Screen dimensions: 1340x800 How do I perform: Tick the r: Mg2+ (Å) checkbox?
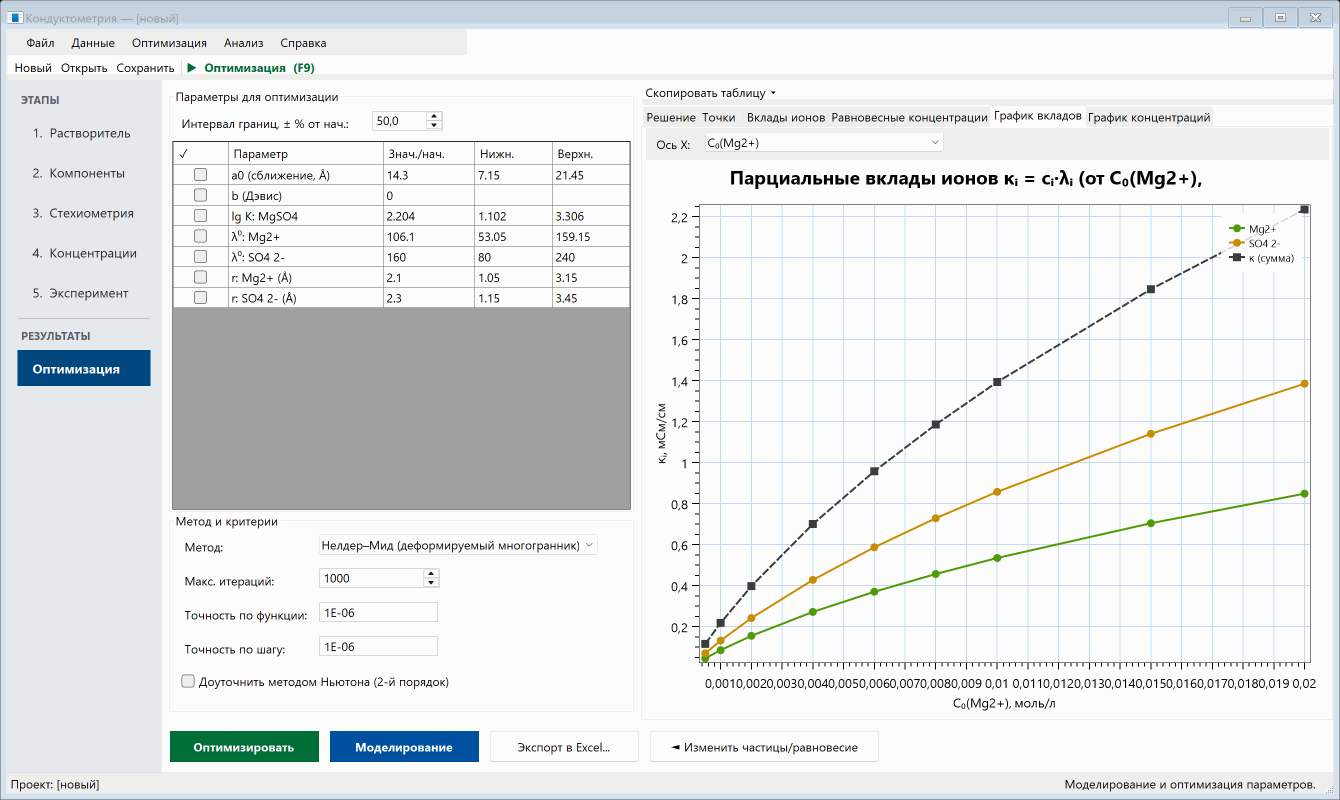coord(200,277)
